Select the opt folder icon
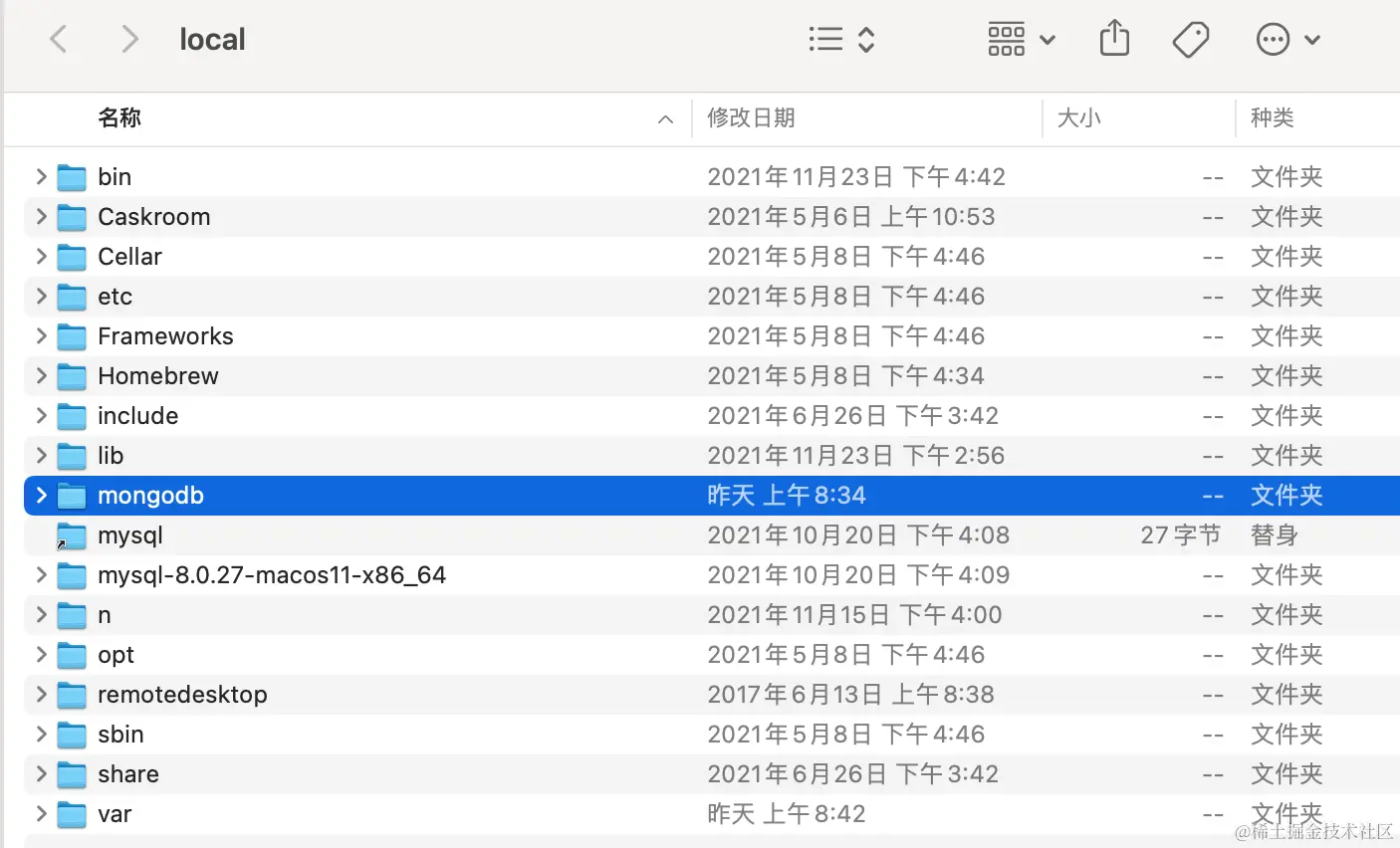 [72, 655]
